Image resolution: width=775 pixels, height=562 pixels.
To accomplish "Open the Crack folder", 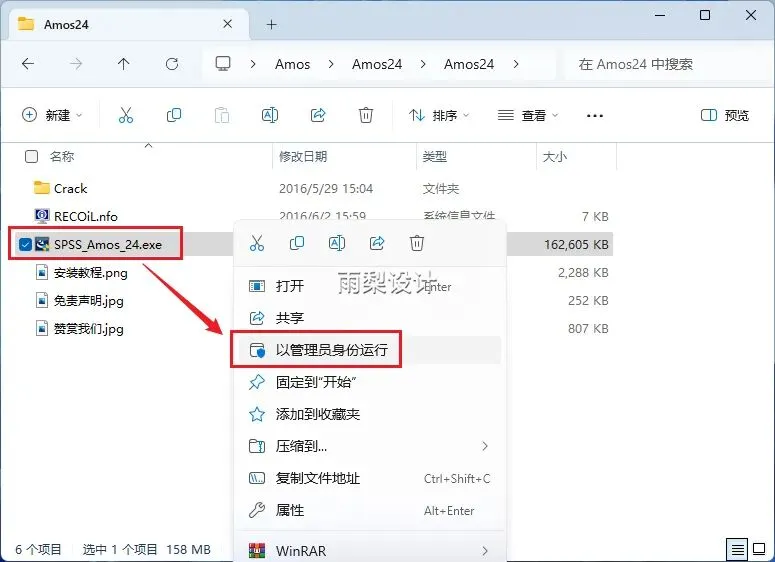I will pos(70,188).
